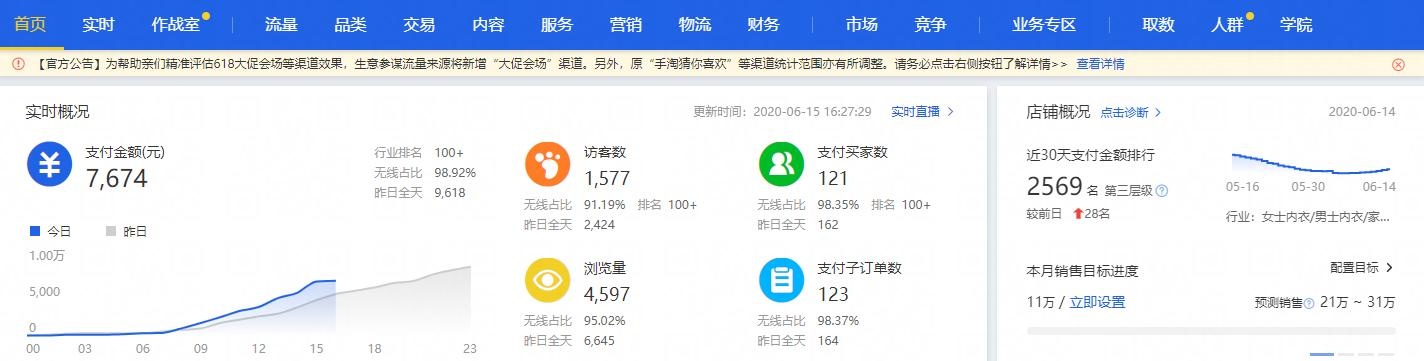The image size is (1424, 361).
Task: Open the 学院 section
Action: [x=1296, y=25]
